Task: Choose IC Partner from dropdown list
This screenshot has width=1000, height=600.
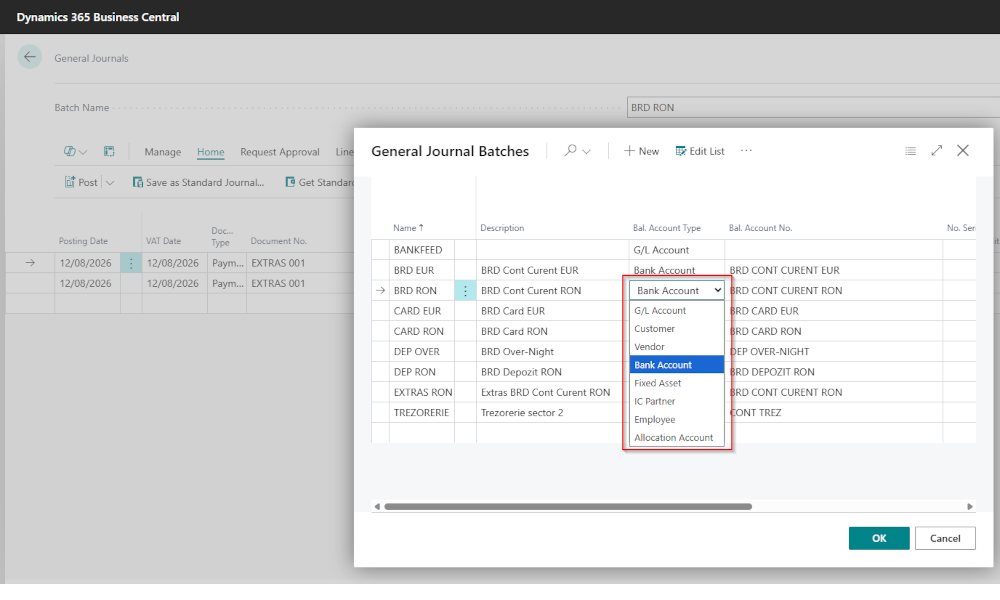Action: pos(677,401)
